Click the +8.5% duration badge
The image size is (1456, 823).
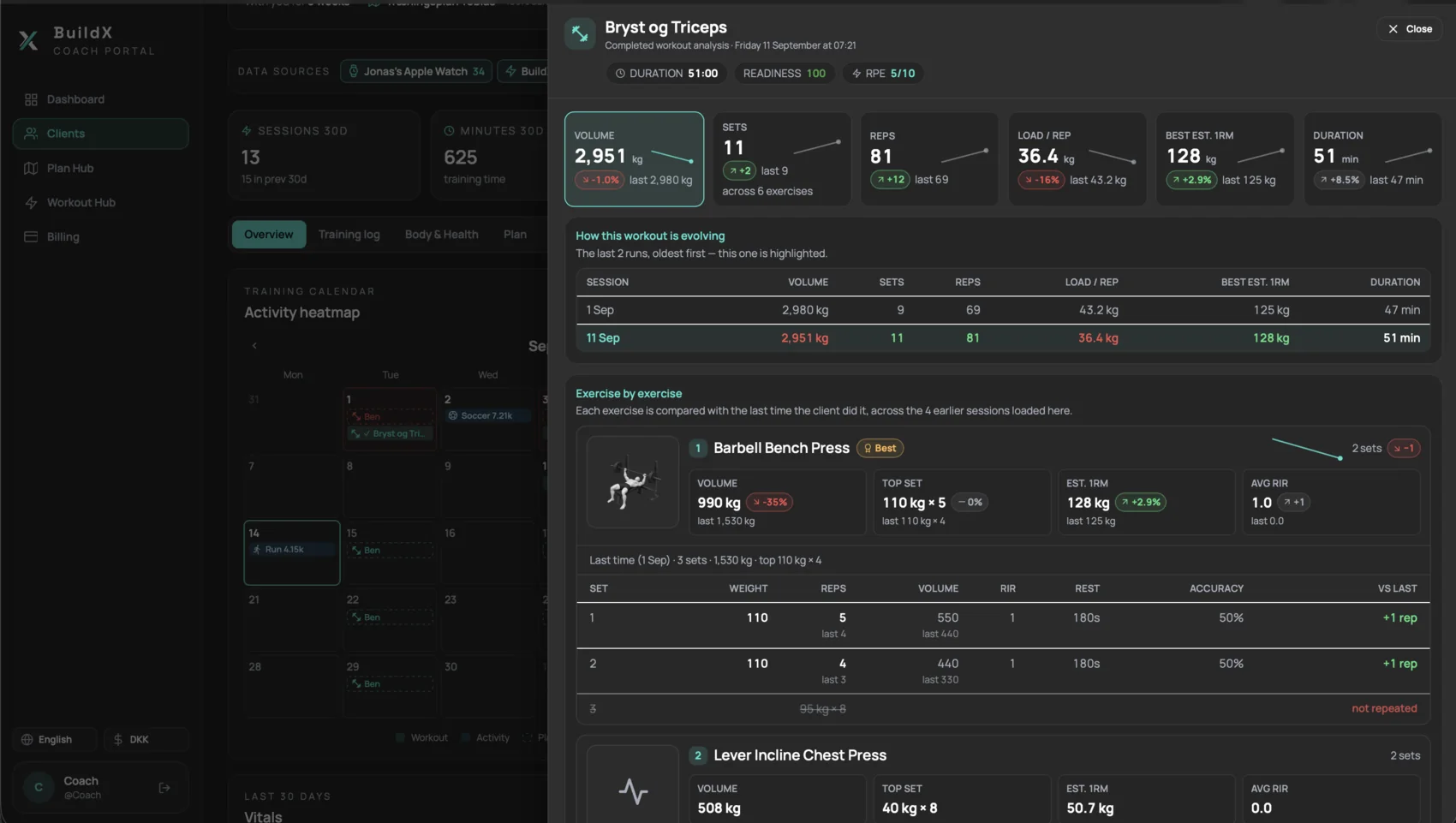point(1339,180)
